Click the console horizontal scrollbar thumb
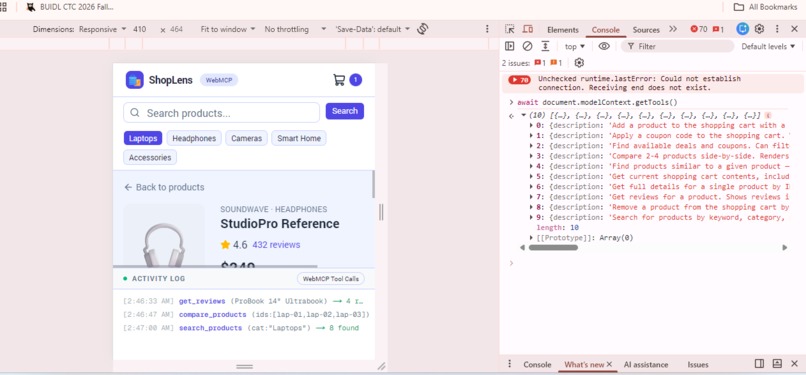Screen dimensions: 806x375 (553, 248)
